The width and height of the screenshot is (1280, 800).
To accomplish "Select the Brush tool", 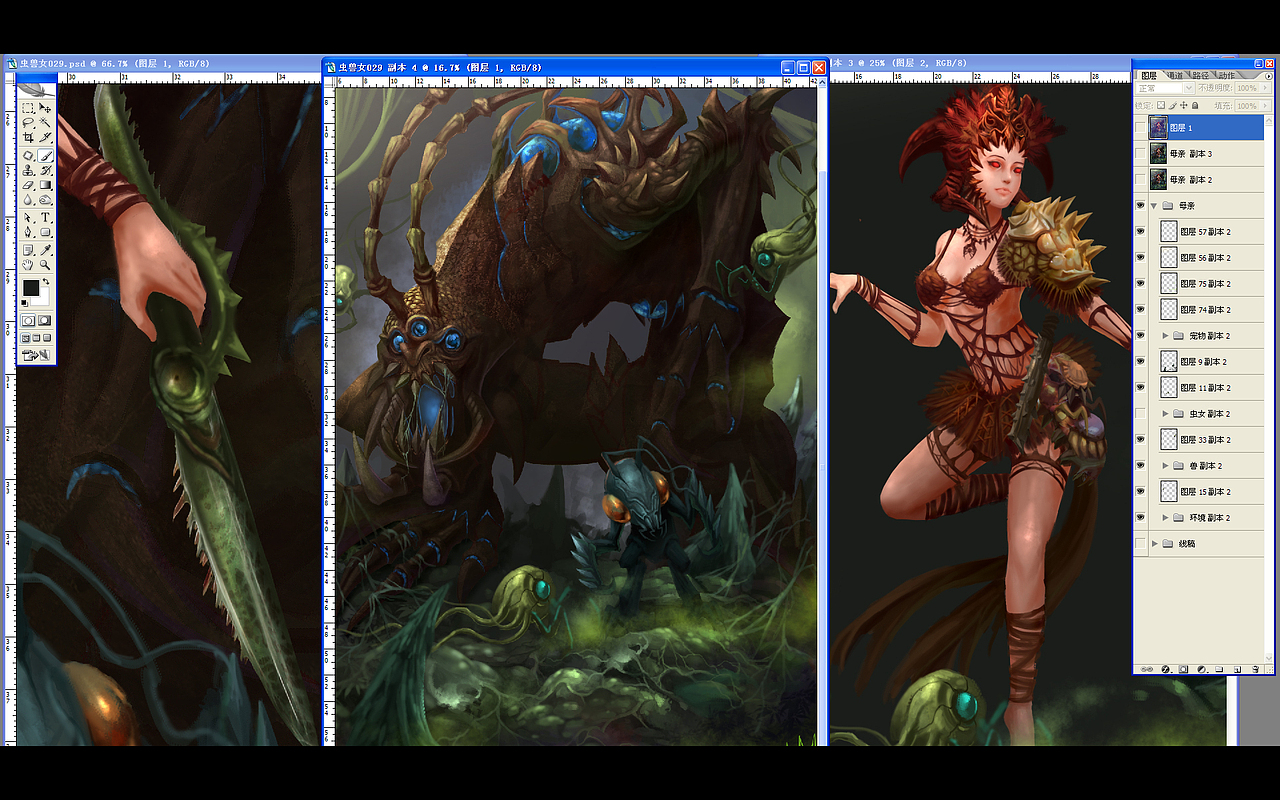I will [45, 156].
